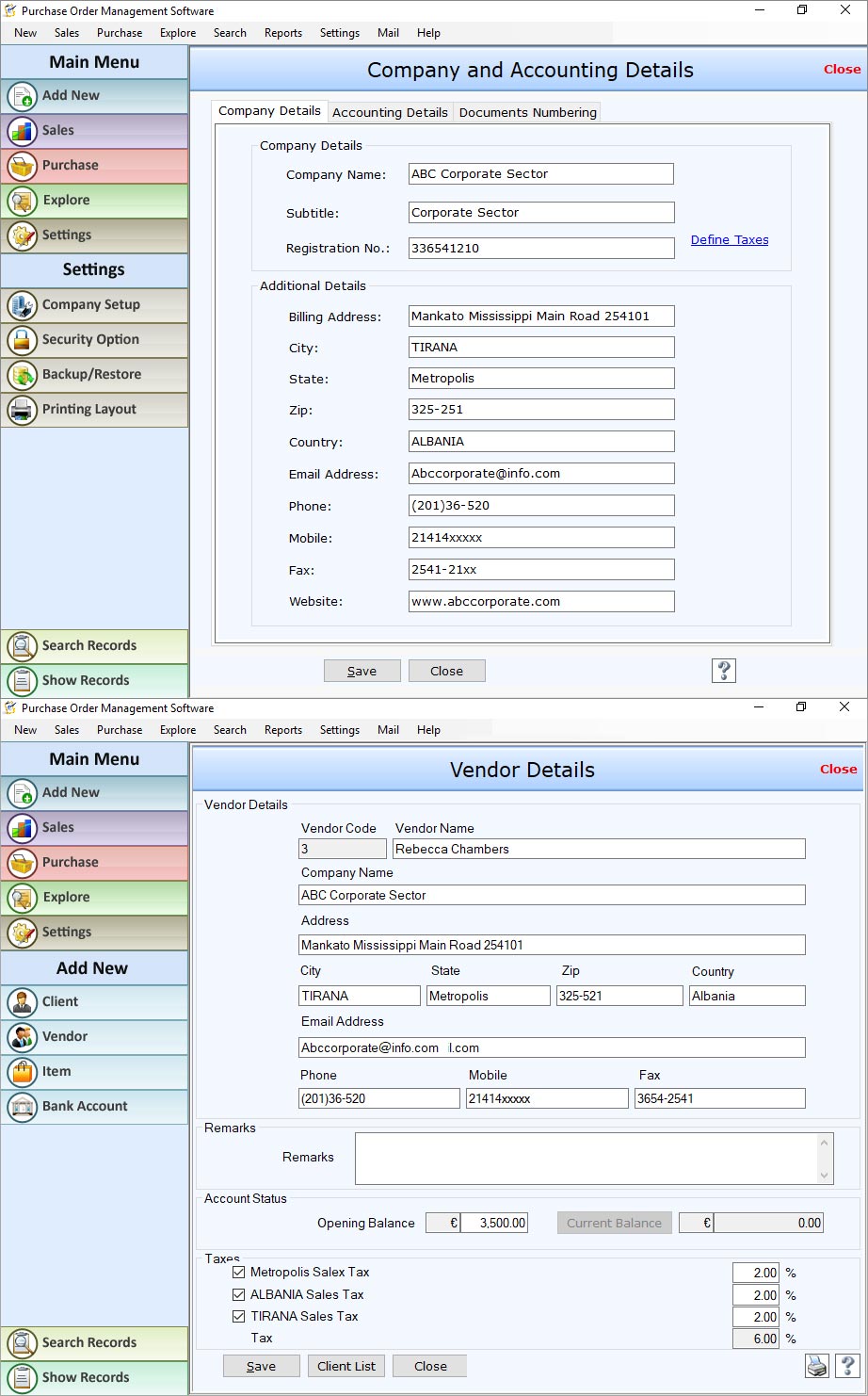Open Reports menu in top window

tap(283, 33)
